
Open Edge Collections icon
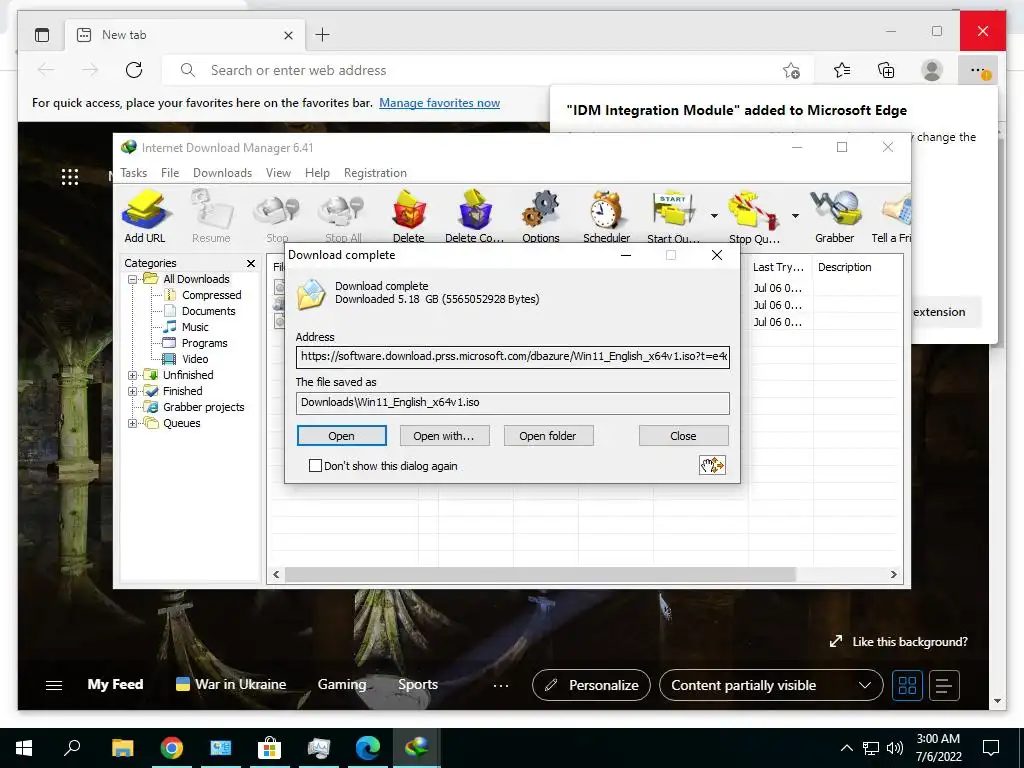pyautogui.click(x=886, y=70)
